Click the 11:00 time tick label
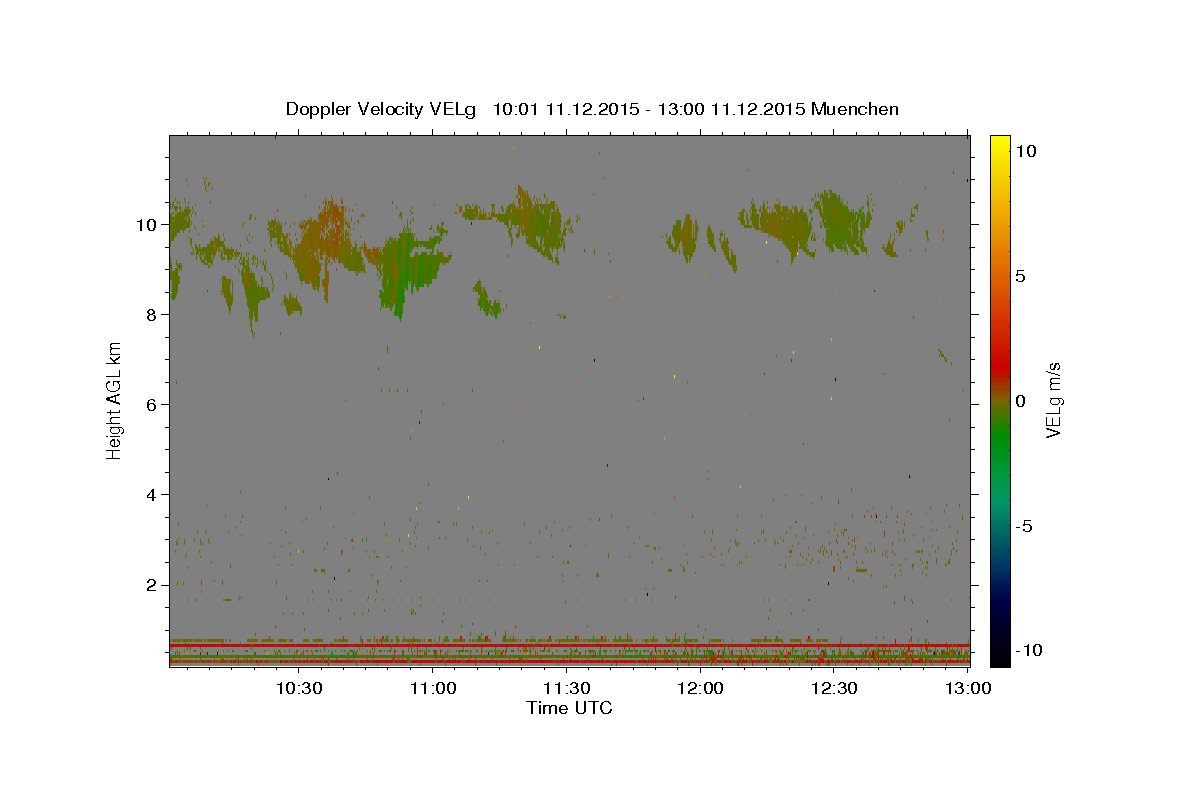The width and height of the screenshot is (1200, 800). click(x=432, y=688)
